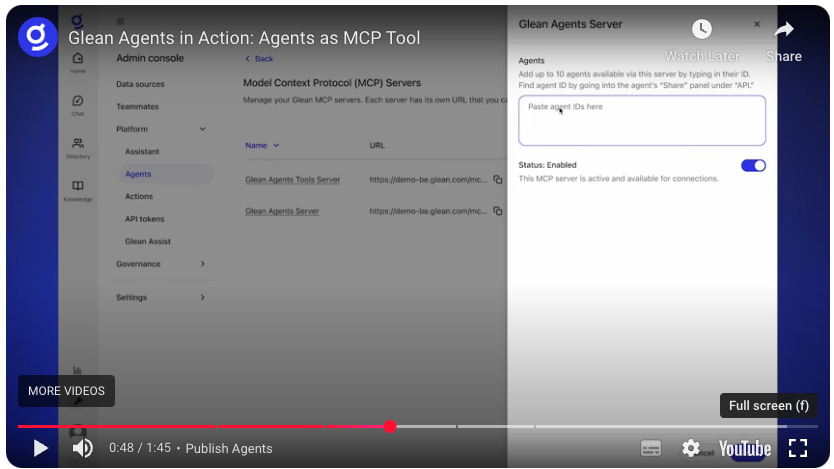Image resolution: width=834 pixels, height=469 pixels.
Task: Click the MORE VIDEOS button
Action: (66, 391)
